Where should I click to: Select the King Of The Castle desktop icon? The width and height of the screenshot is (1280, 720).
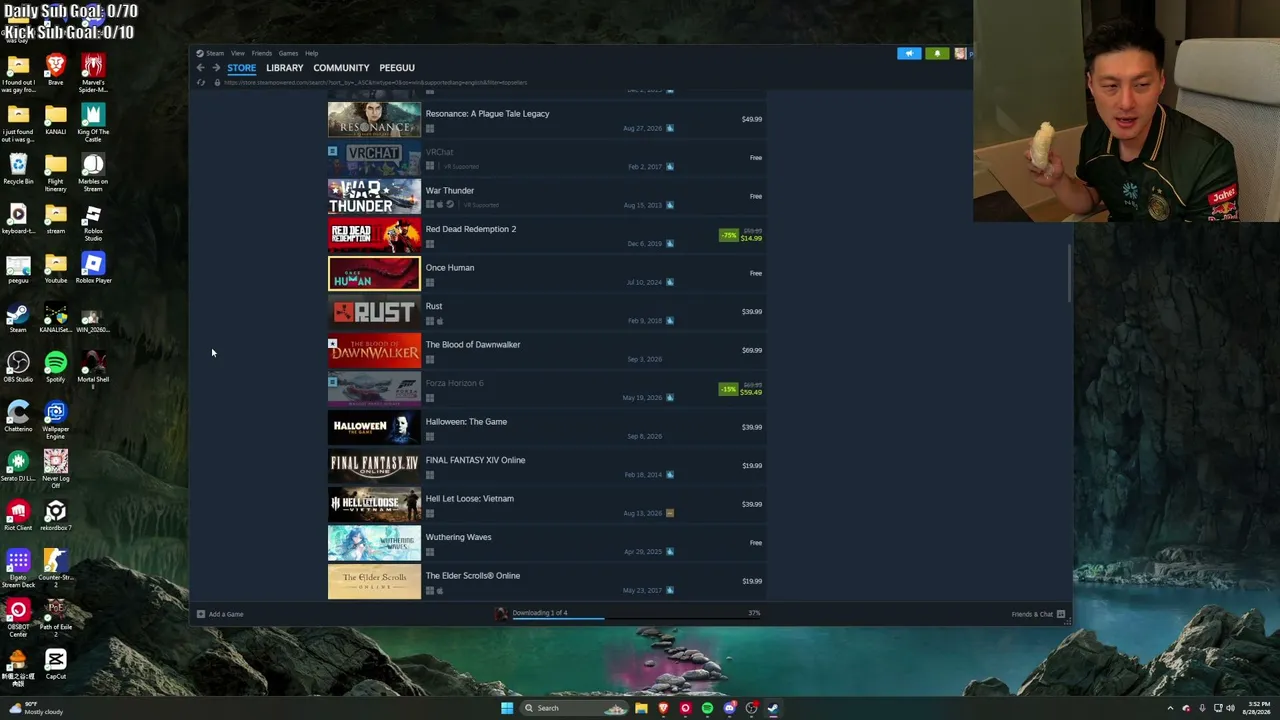pyautogui.click(x=93, y=123)
